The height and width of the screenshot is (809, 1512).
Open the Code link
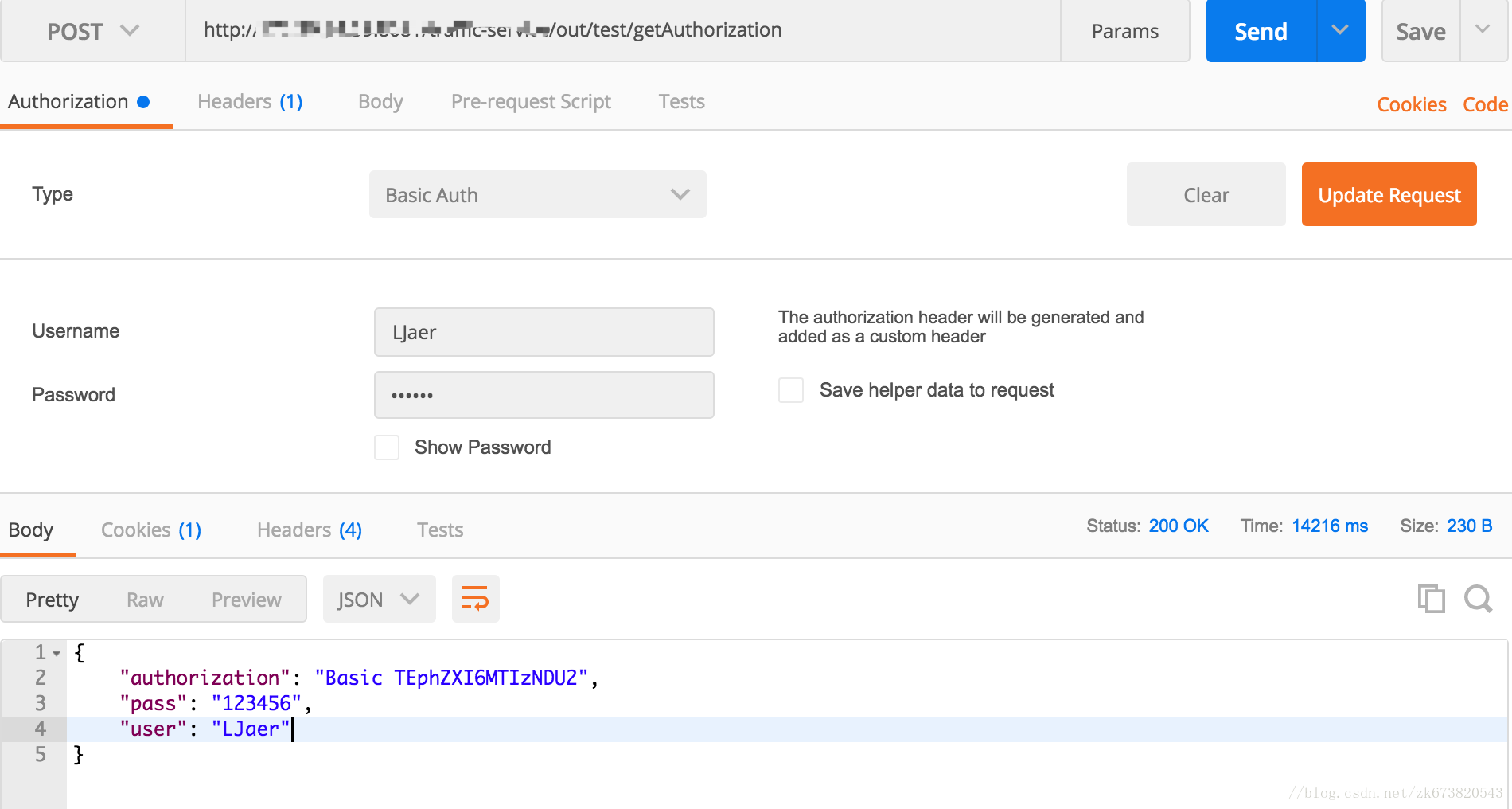[x=1485, y=104]
